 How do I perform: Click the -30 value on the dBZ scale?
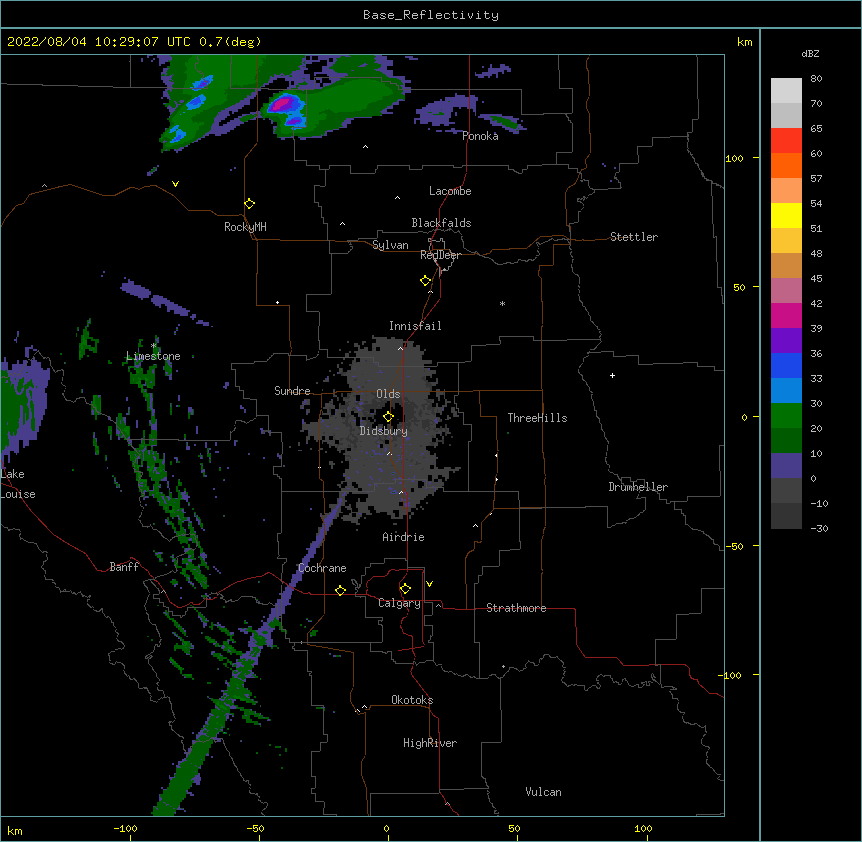coord(819,528)
